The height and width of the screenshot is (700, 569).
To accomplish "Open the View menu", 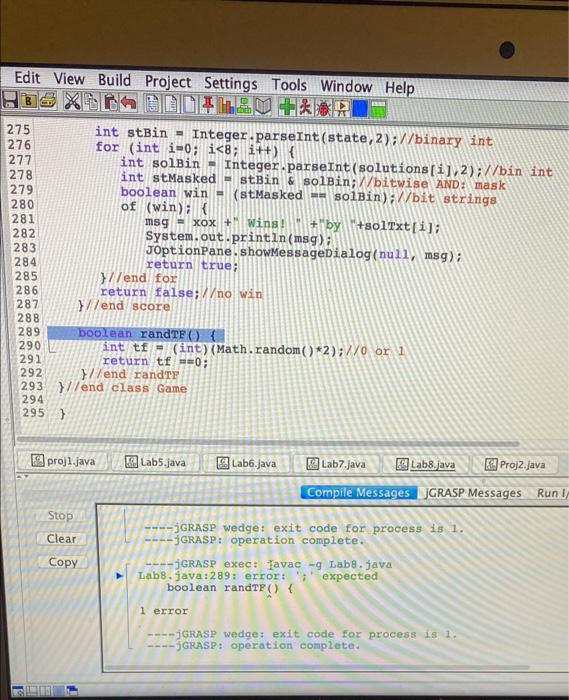I will point(69,79).
